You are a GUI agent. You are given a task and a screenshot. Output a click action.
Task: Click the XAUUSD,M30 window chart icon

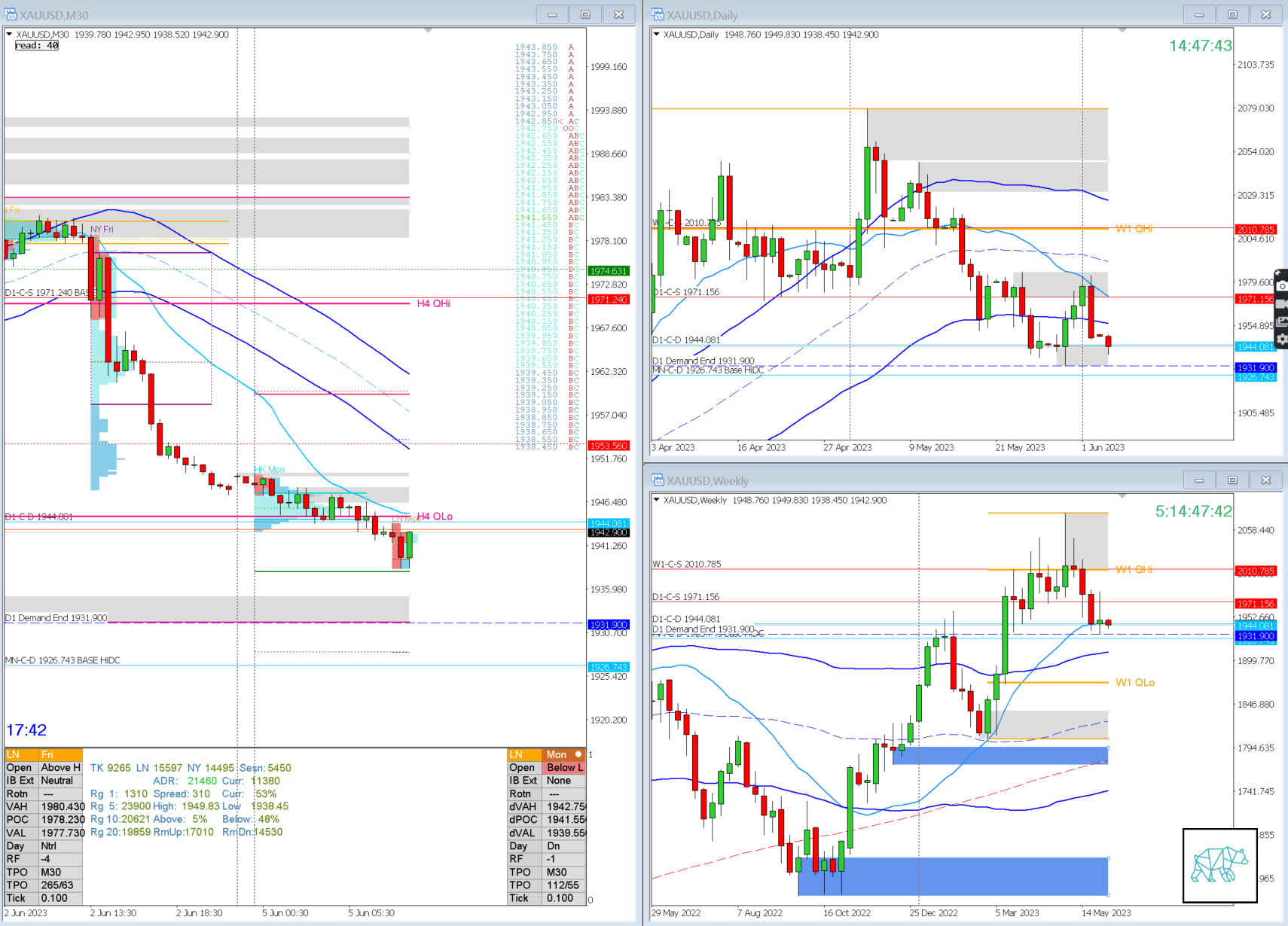point(11,14)
